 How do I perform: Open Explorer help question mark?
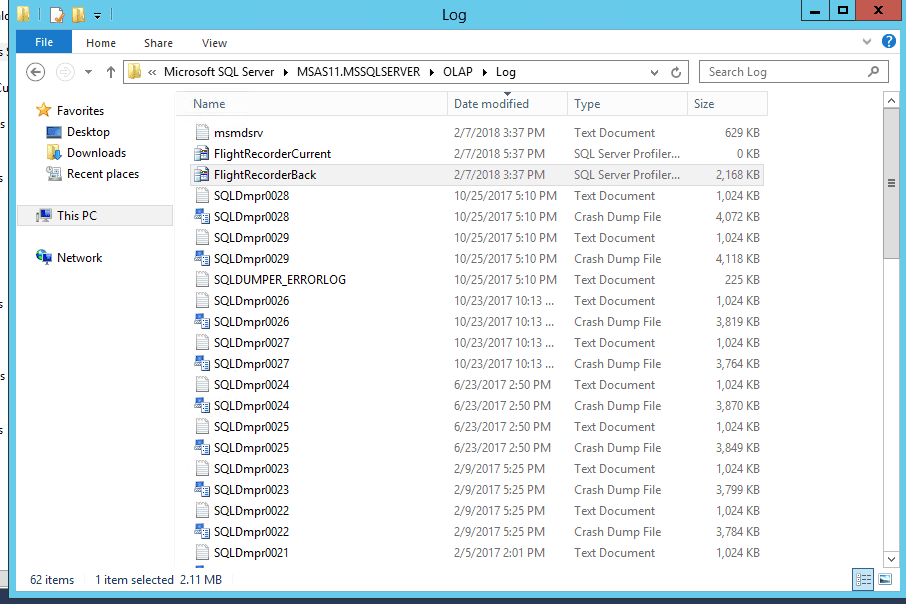(x=889, y=41)
